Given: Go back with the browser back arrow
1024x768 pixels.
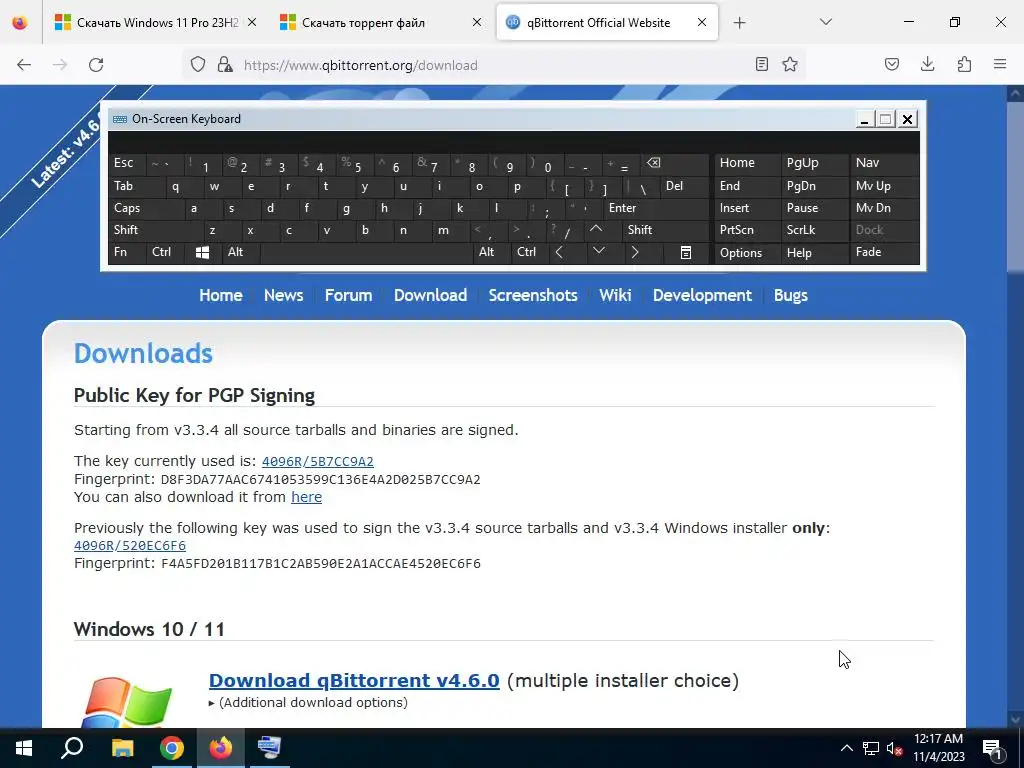Looking at the screenshot, I should coord(24,65).
